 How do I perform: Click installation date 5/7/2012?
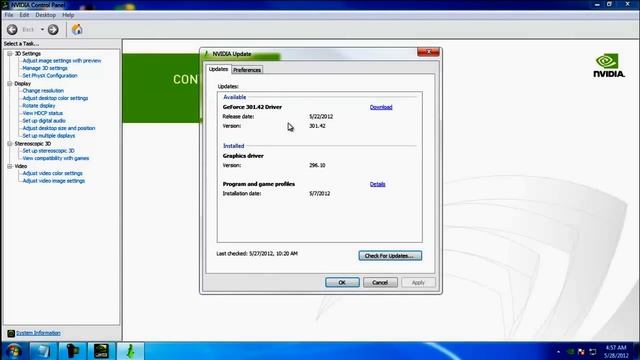point(320,193)
